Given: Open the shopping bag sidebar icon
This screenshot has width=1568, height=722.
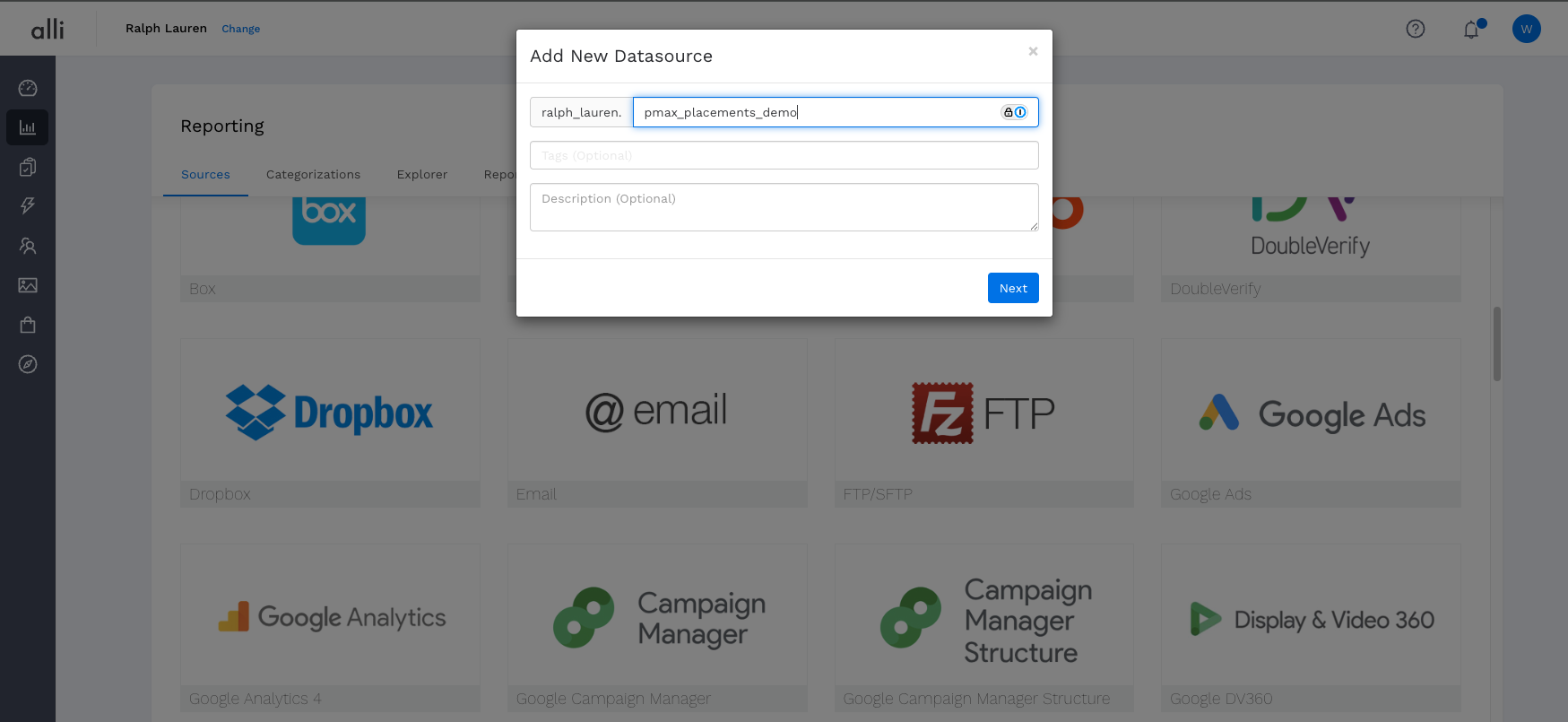Looking at the screenshot, I should click(28, 325).
